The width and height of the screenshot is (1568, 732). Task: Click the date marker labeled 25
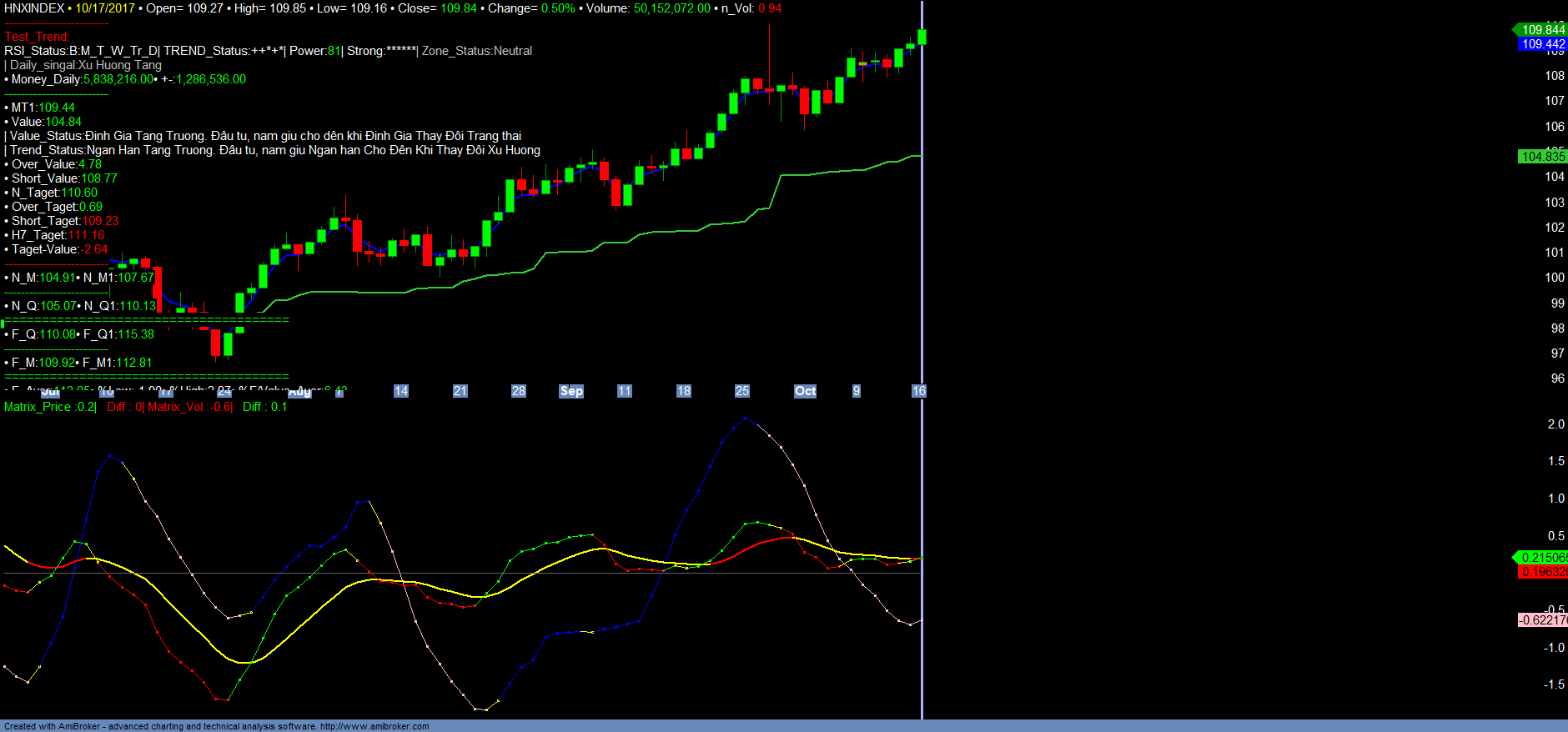point(742,391)
